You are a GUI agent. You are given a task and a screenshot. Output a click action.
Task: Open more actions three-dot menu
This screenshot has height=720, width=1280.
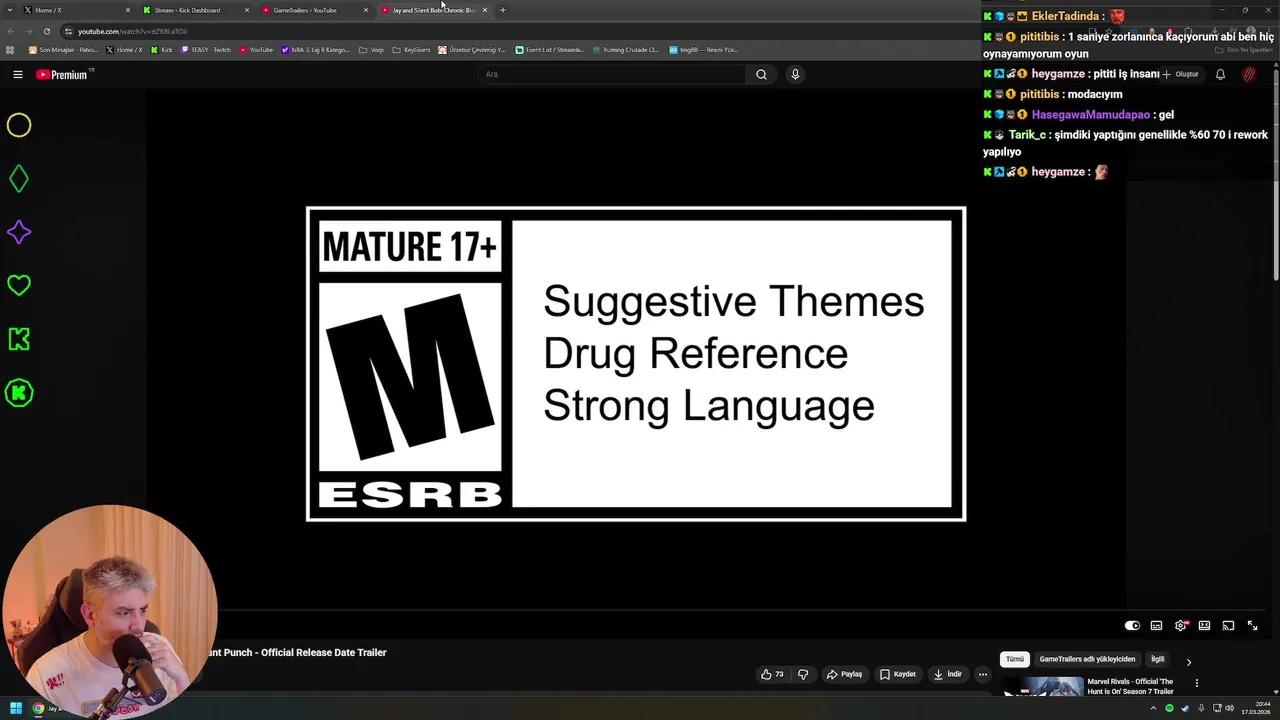click(x=983, y=674)
